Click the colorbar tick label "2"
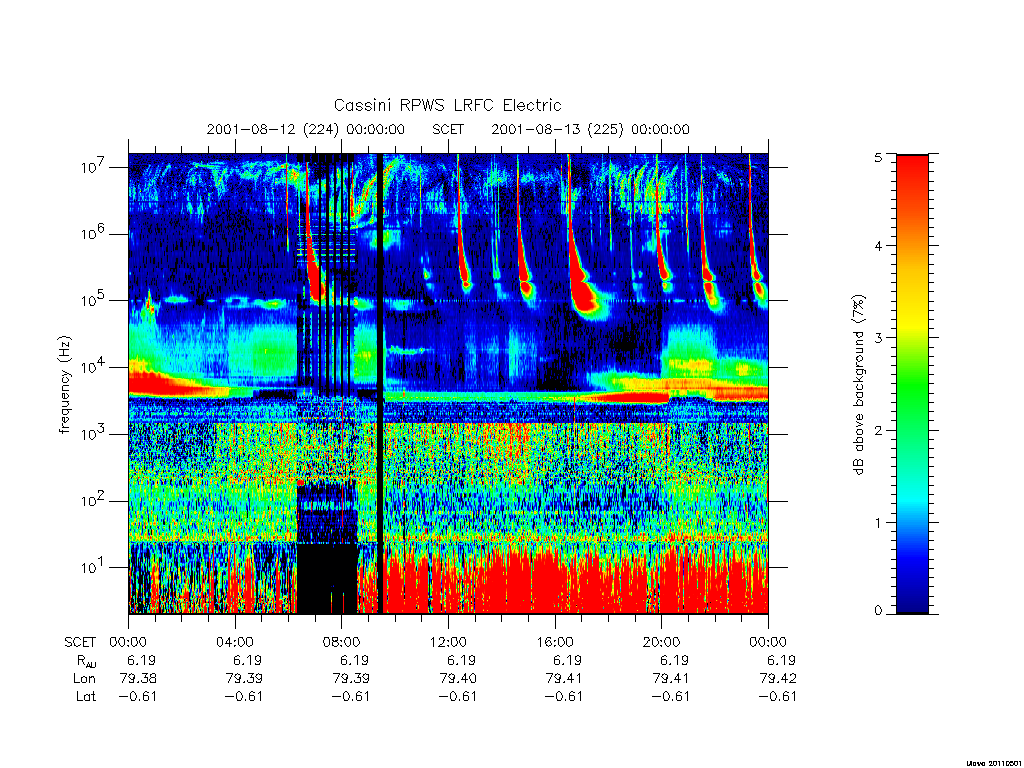1024x768 pixels. (x=878, y=430)
